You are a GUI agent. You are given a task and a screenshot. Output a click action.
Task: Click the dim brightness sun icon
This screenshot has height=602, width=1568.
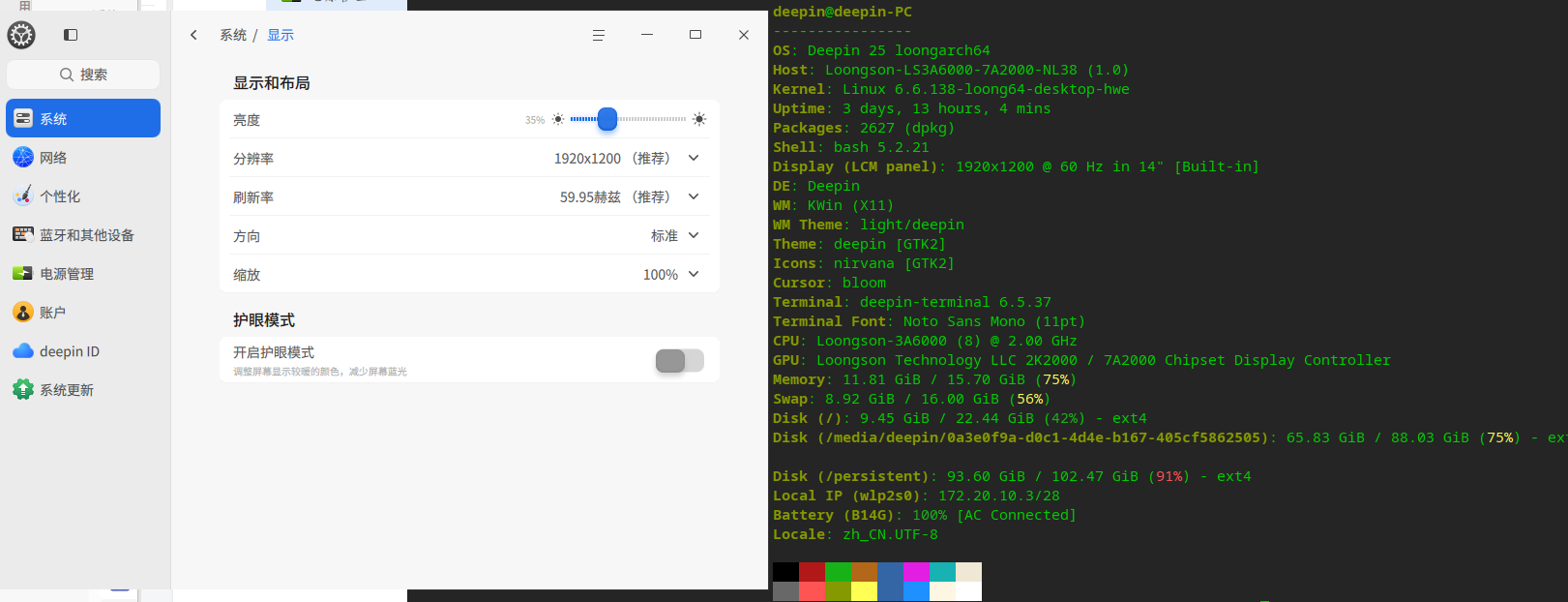click(558, 120)
